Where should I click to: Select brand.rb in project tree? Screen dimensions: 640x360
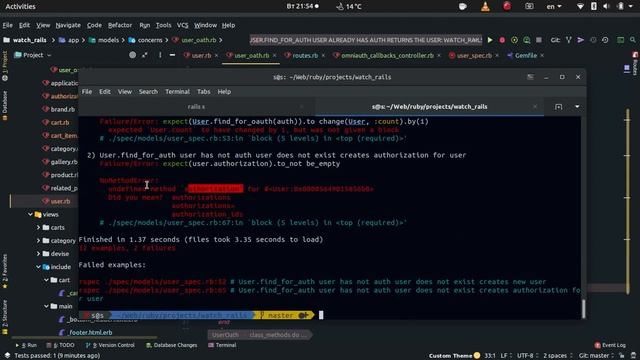coord(62,109)
